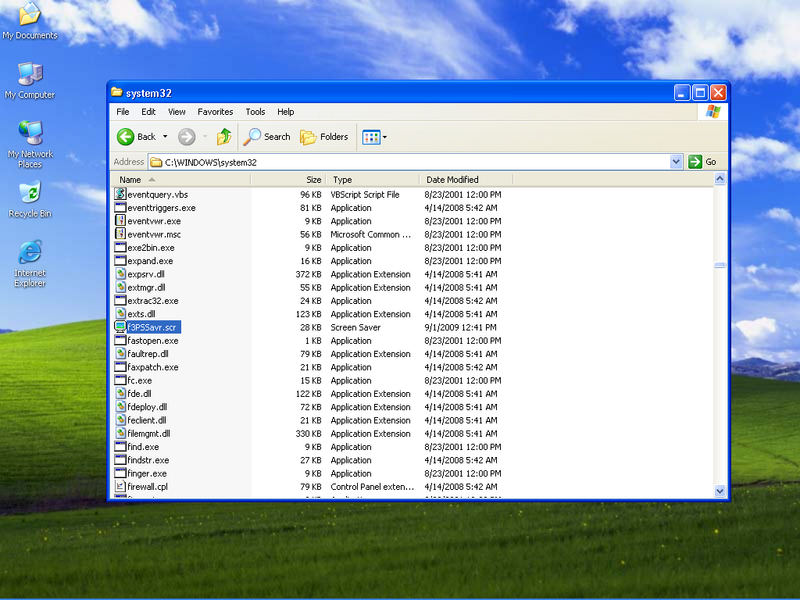Select the faultrep.dll icon
The image size is (800, 600).
pos(120,354)
